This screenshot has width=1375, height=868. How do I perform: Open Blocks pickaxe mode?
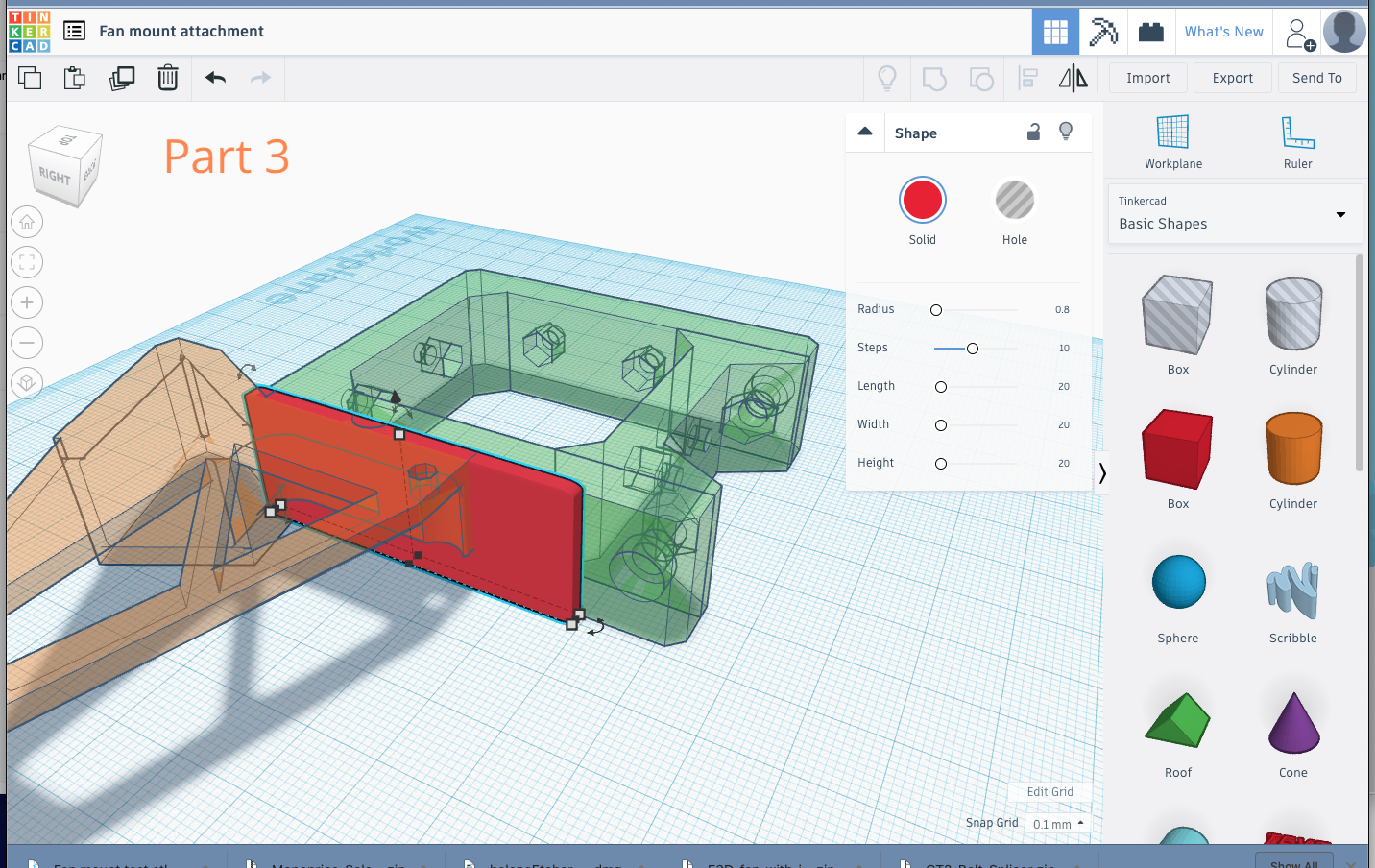(1103, 32)
